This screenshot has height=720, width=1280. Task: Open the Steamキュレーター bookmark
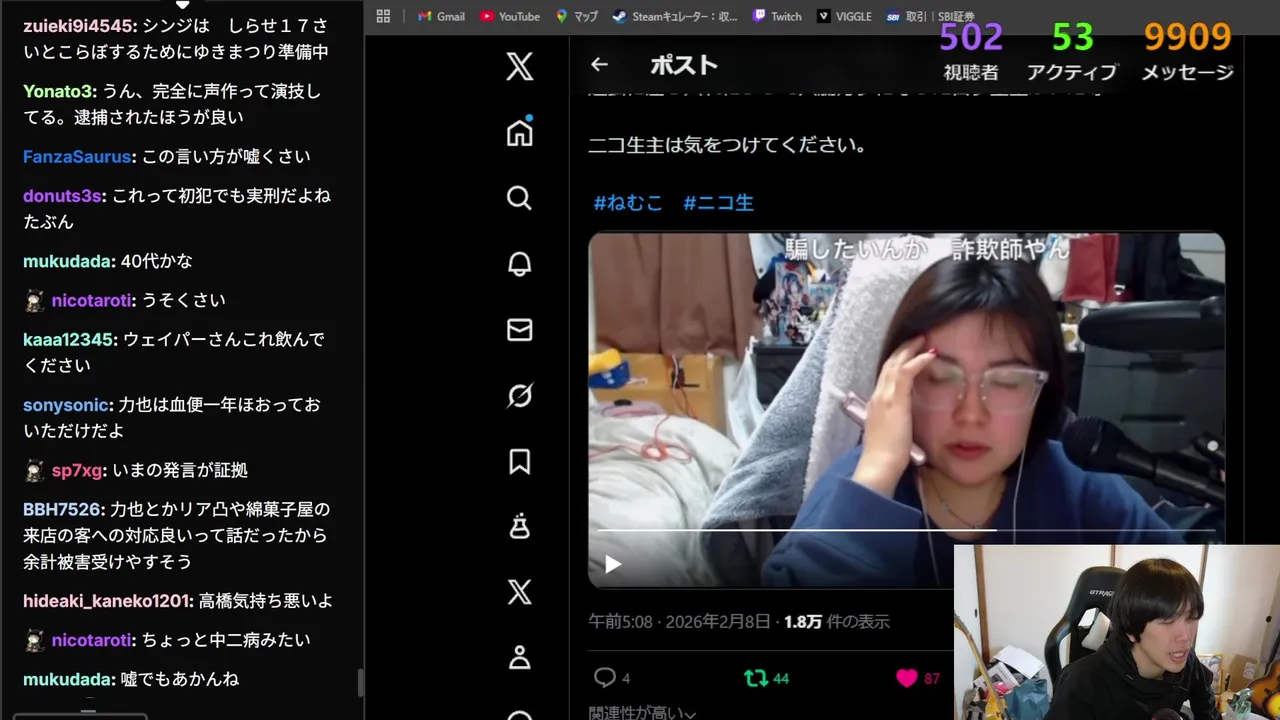675,16
